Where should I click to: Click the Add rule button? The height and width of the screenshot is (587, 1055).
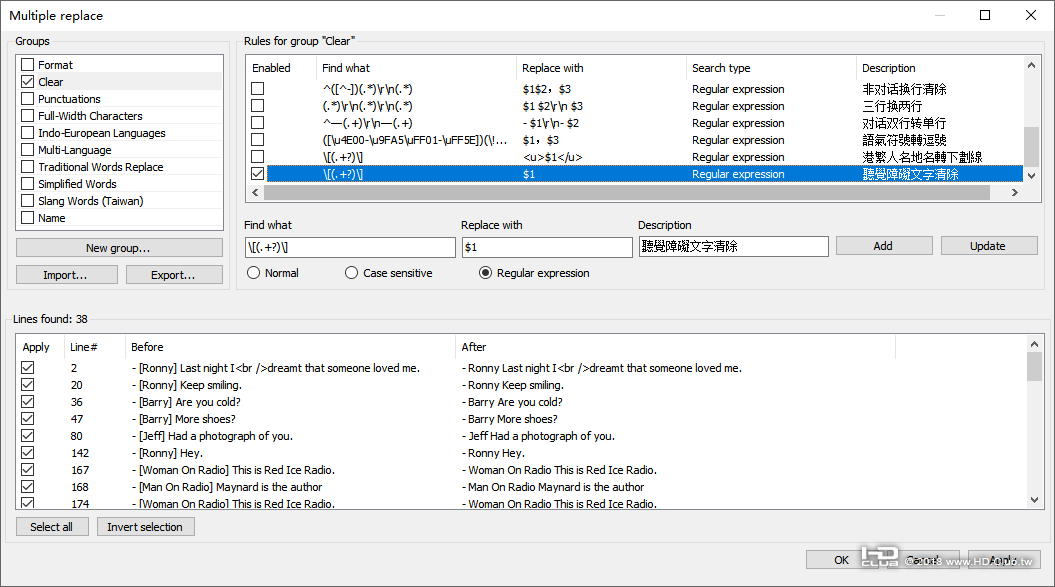click(x=883, y=246)
